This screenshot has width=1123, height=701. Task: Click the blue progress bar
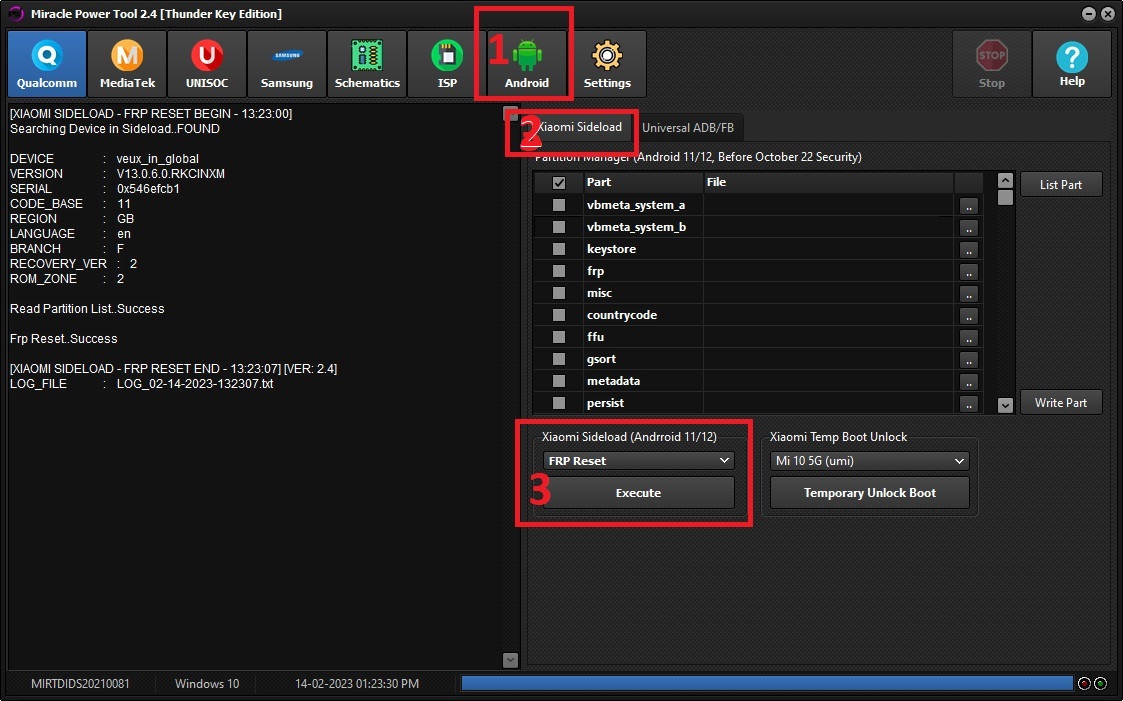point(767,683)
